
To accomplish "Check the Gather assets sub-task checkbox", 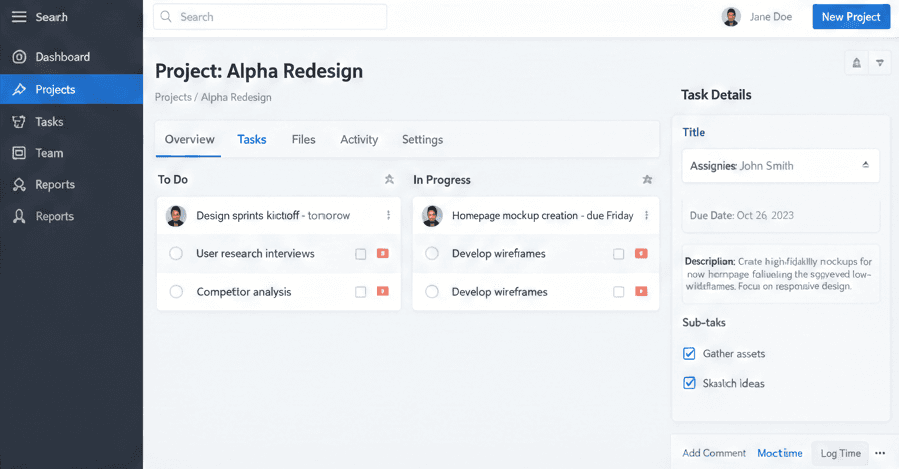I will pyautogui.click(x=689, y=354).
